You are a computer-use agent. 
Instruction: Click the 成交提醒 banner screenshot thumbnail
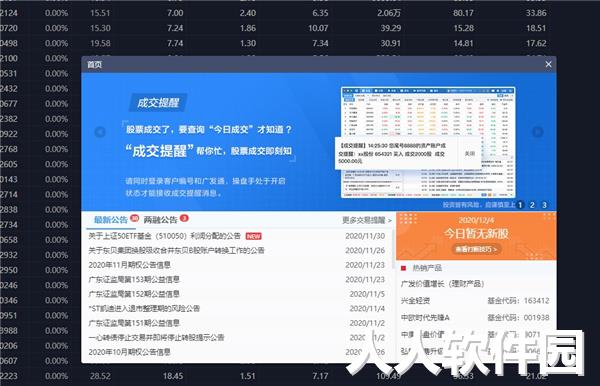click(x=428, y=142)
